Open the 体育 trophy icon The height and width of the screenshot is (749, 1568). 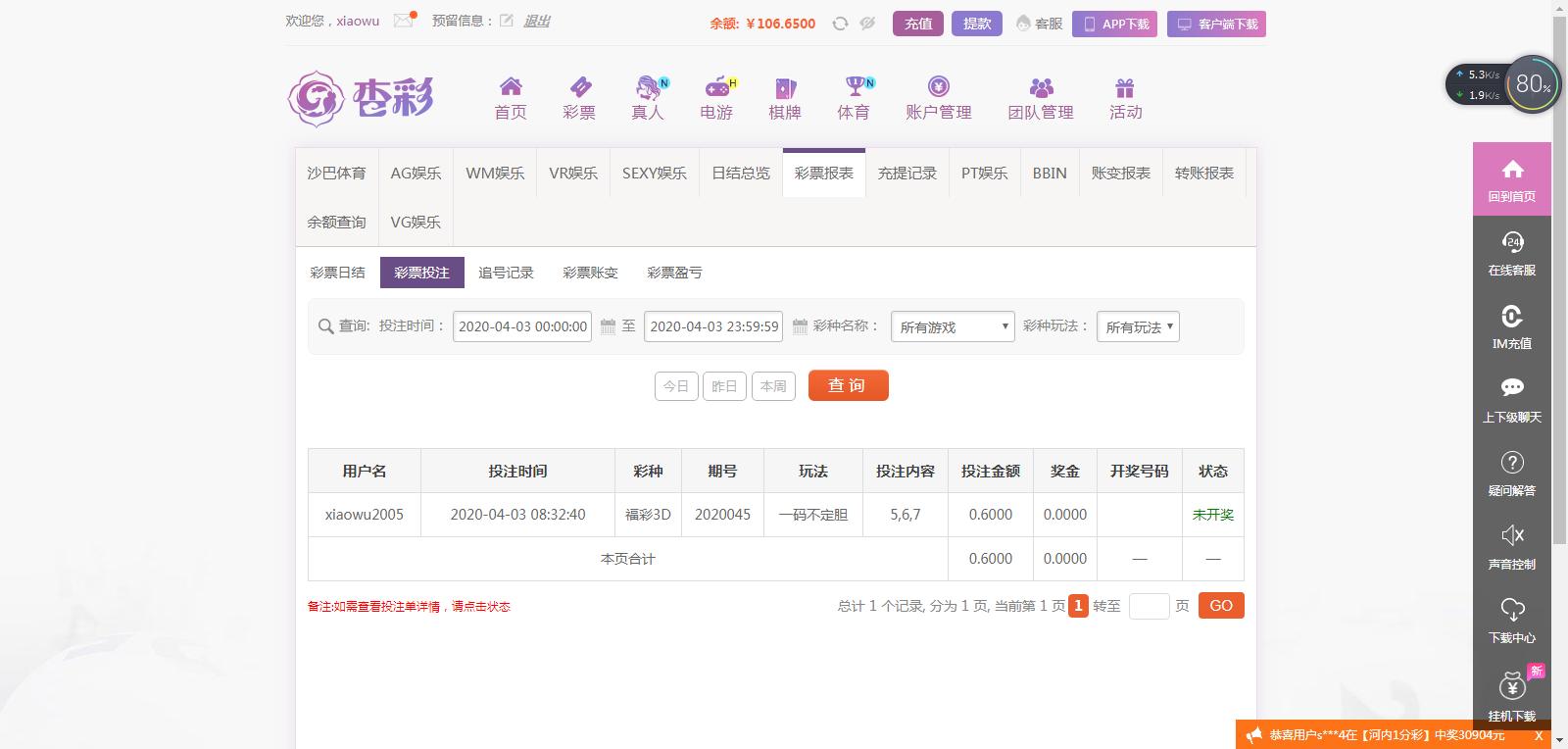(856, 88)
